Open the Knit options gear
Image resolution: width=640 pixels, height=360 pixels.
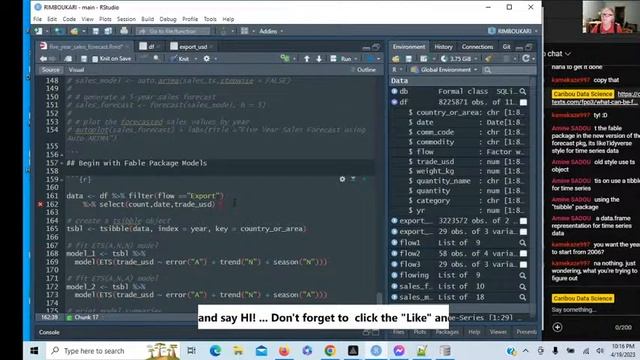click(207, 59)
